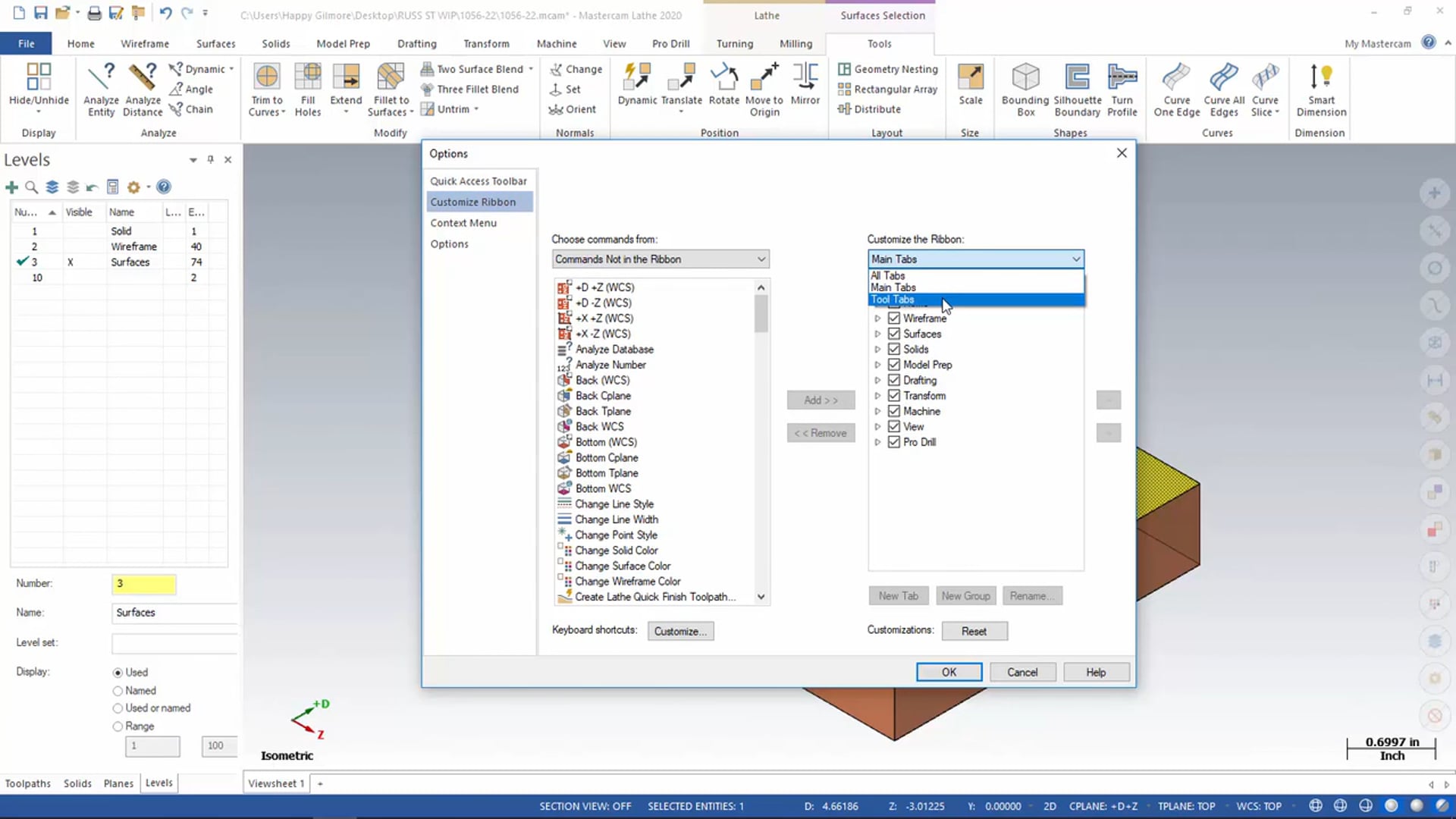Toggle visibility of Surfaces checkbox

coord(894,333)
